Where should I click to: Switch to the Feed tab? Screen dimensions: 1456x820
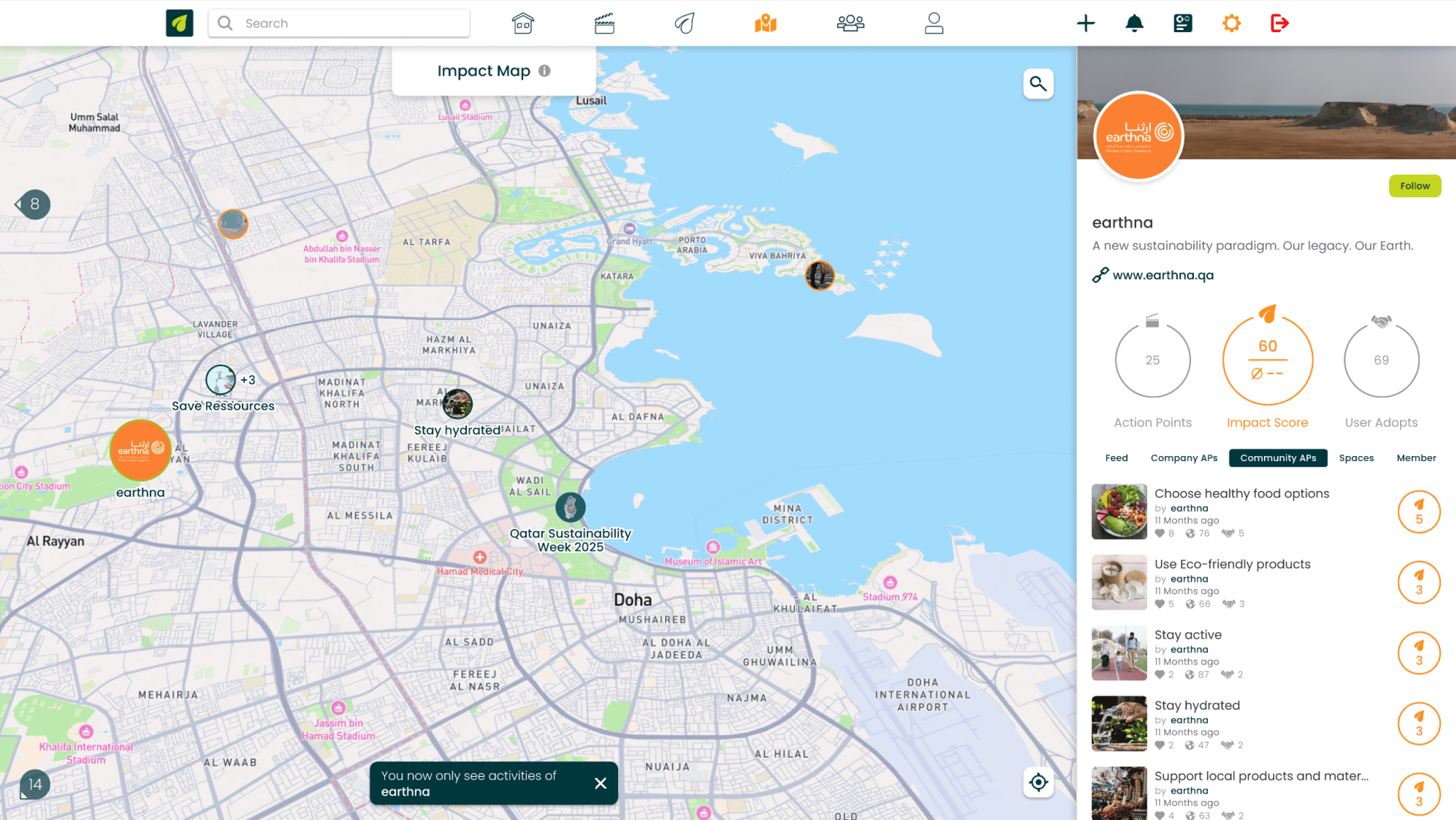(x=1116, y=458)
